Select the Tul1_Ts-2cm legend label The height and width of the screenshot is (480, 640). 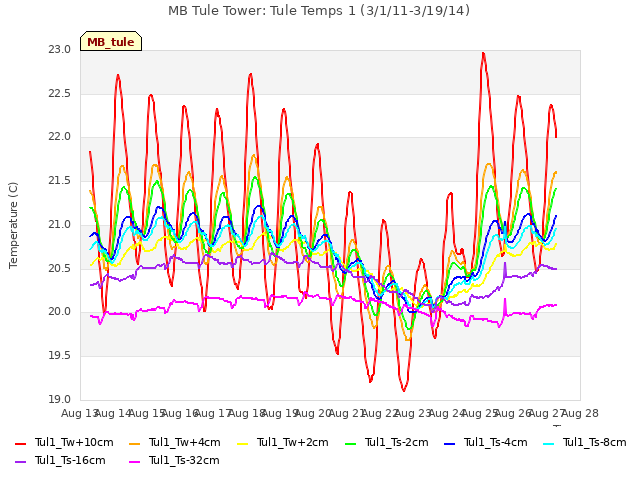pos(397,442)
